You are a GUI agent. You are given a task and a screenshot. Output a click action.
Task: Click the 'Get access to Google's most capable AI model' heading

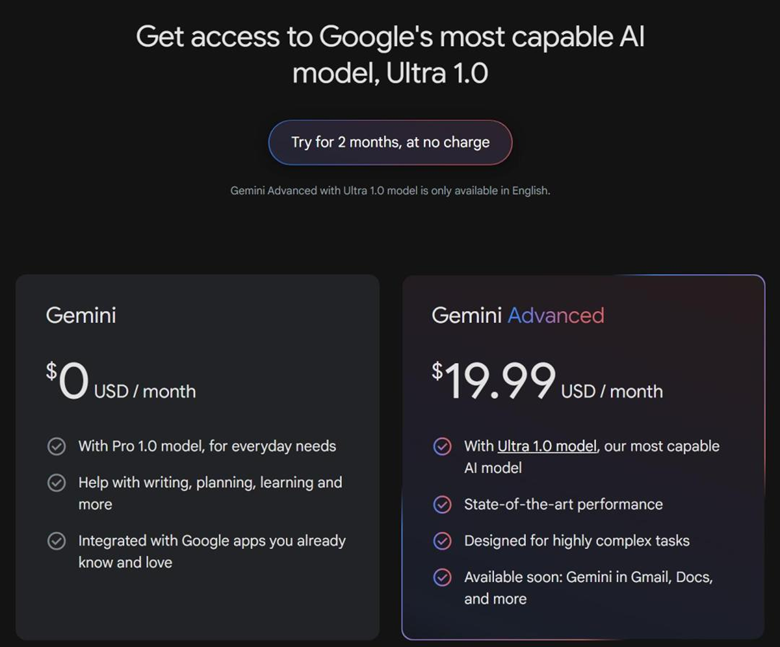pos(390,55)
